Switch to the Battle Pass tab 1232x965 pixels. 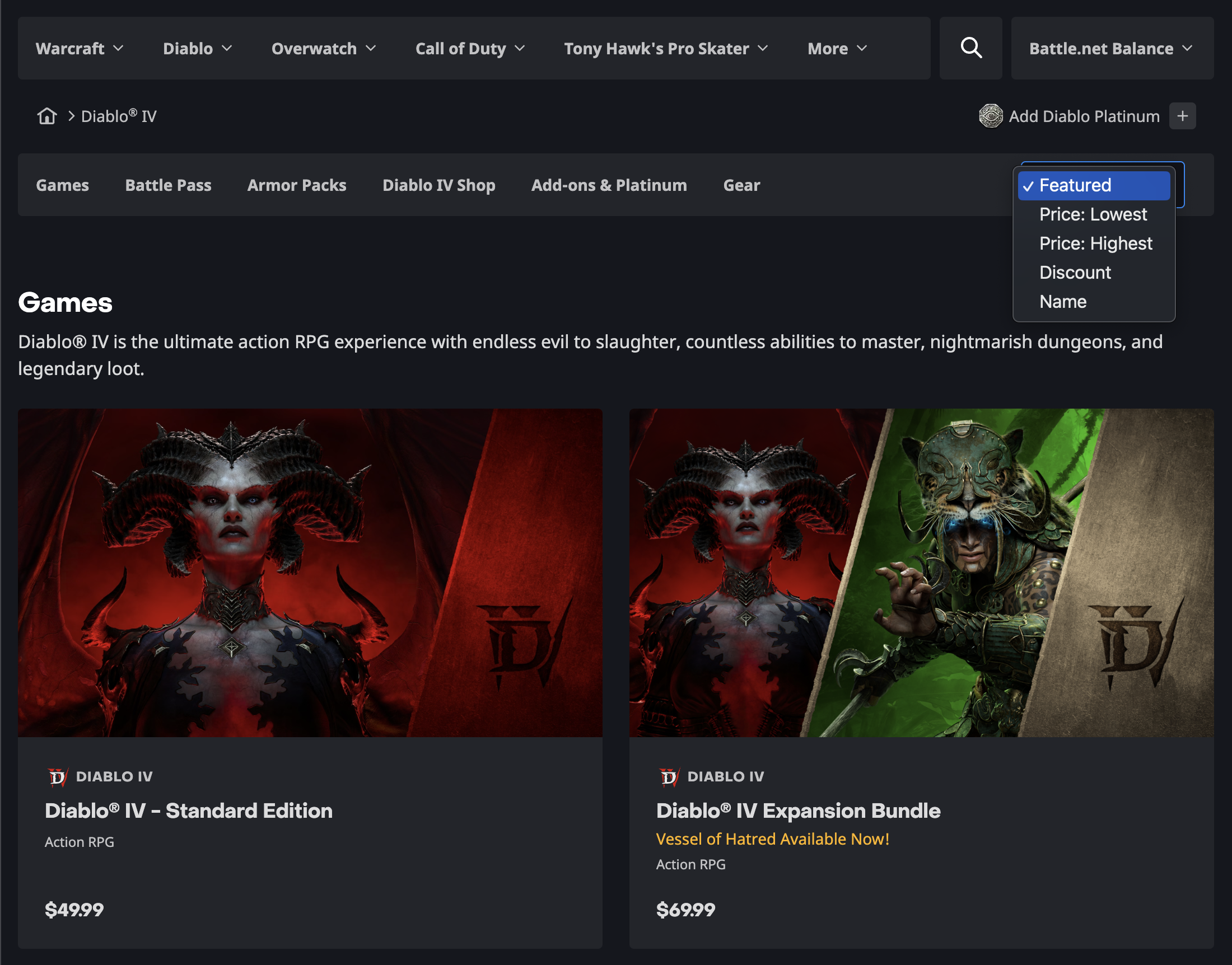[168, 185]
